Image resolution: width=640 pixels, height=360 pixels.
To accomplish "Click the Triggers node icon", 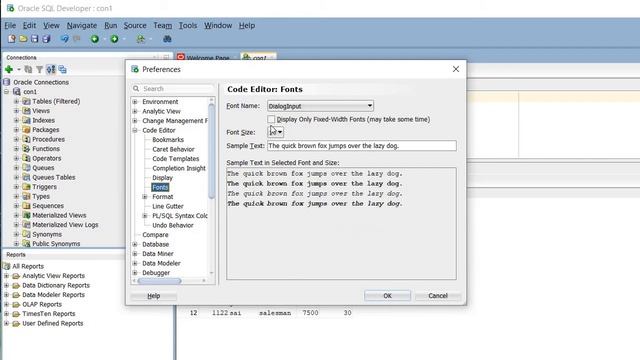I will pyautogui.click(x=26, y=187).
